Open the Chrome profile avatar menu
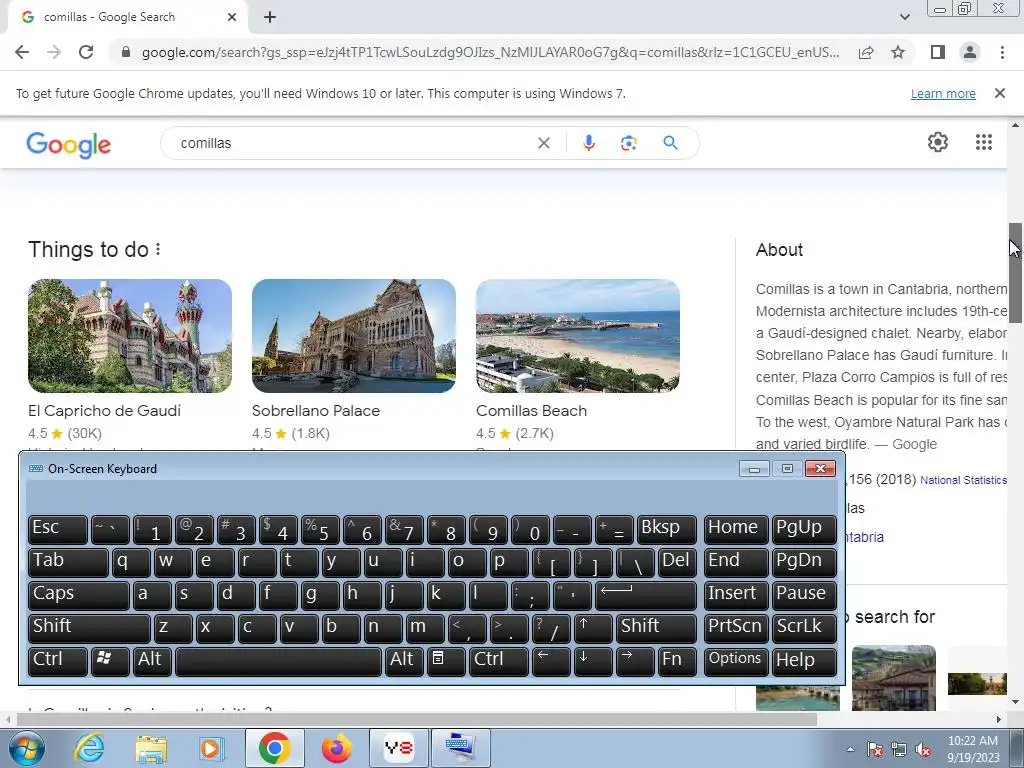The width and height of the screenshot is (1024, 768). coord(970,52)
